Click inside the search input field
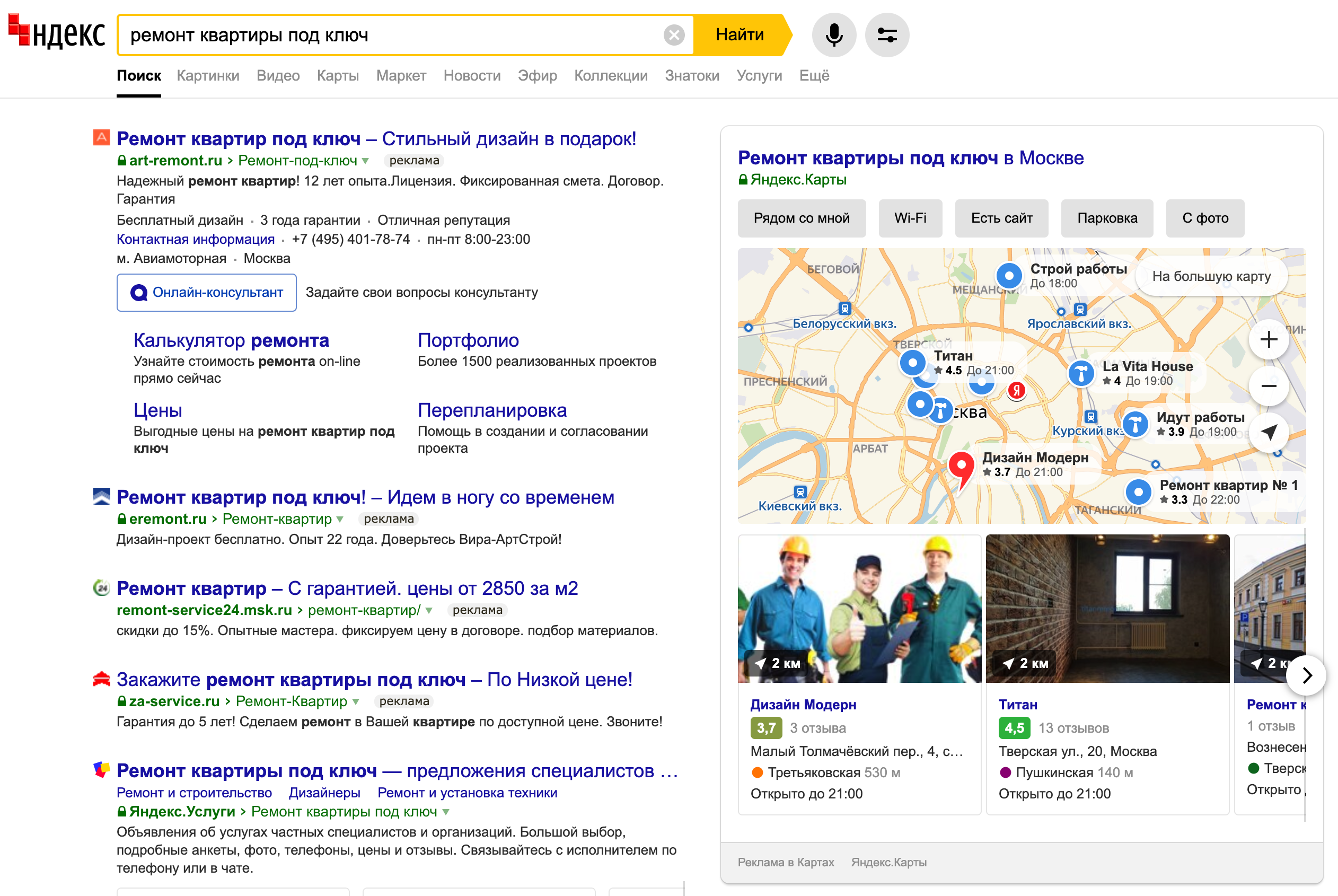The image size is (1338, 896). point(394,35)
